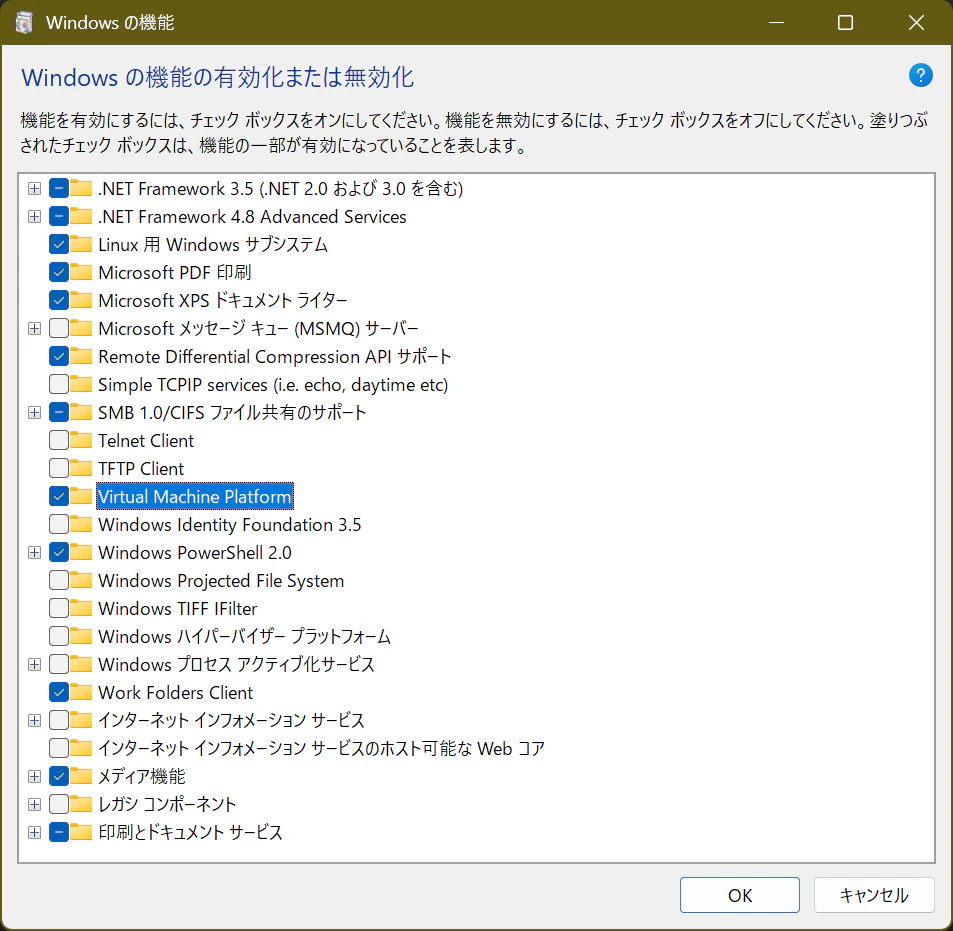This screenshot has width=953, height=931.
Task: Expand インターネット インフォメーション サービス tree node
Action: point(35,720)
